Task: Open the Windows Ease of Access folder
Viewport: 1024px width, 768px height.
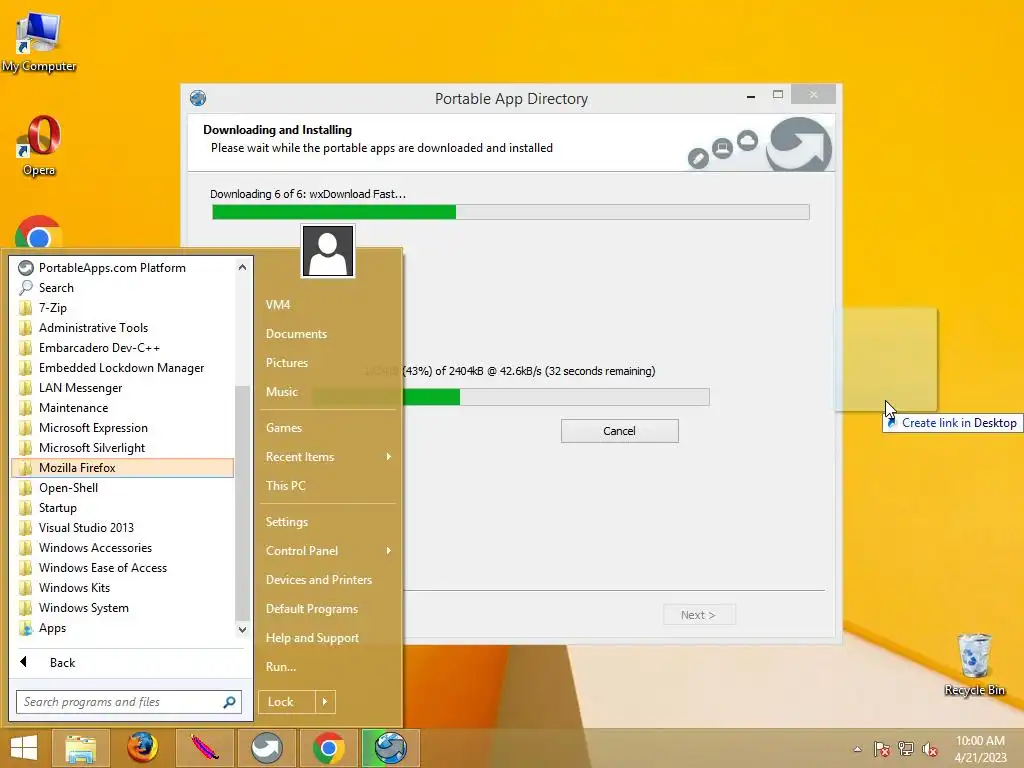Action: (x=123, y=568)
